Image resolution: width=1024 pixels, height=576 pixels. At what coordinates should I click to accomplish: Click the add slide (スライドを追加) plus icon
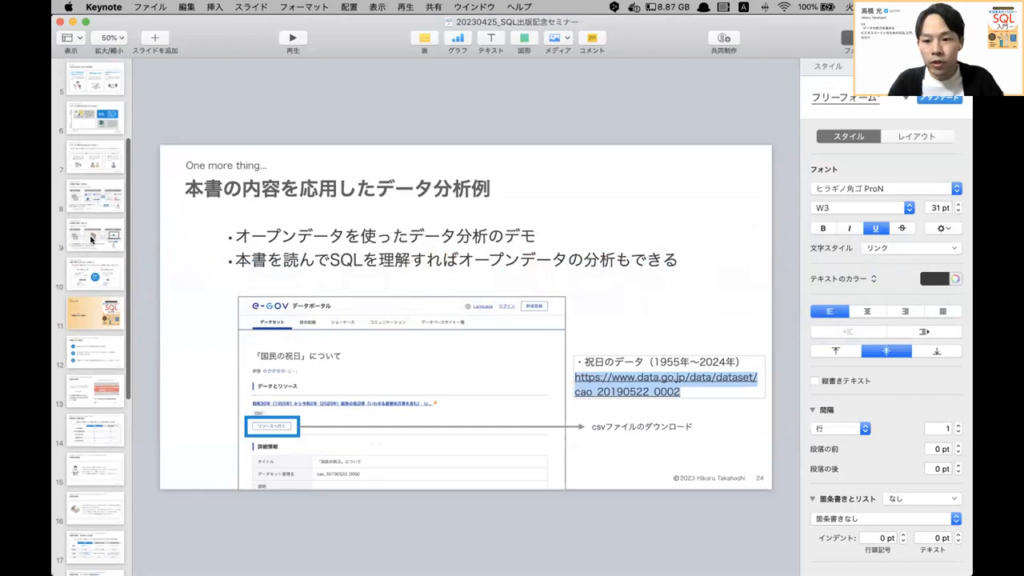click(x=154, y=38)
